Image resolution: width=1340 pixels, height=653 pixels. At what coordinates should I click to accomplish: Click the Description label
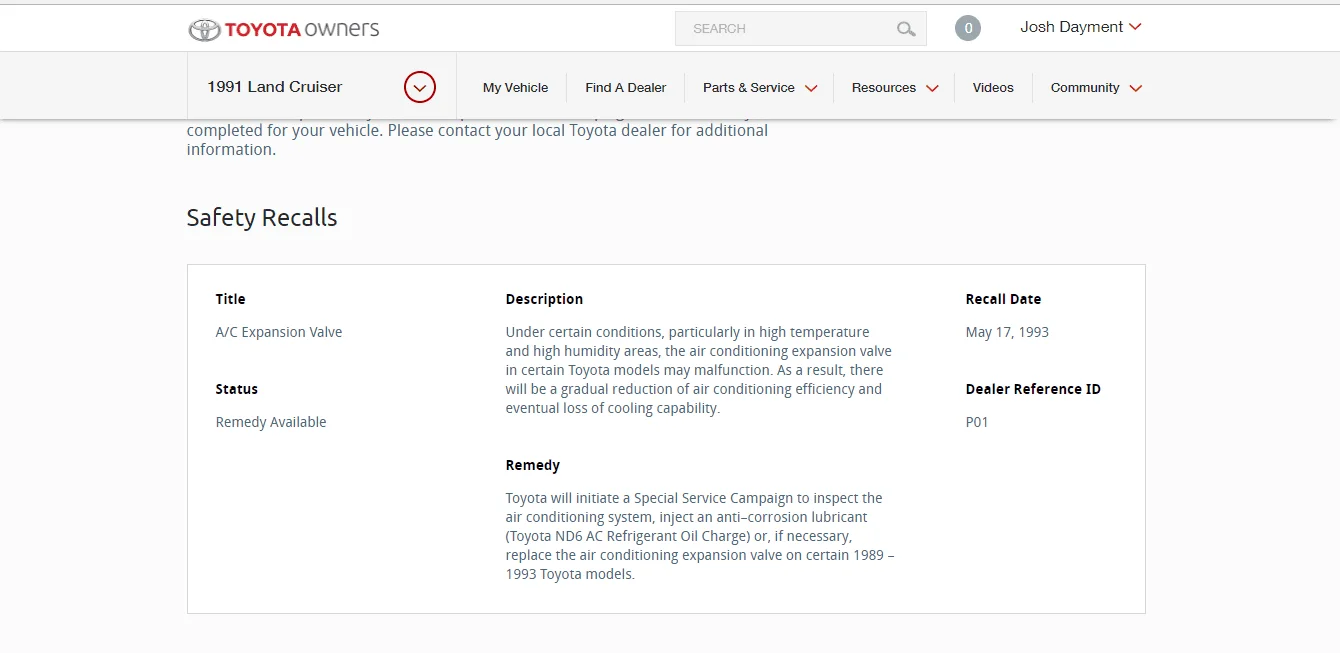(544, 299)
